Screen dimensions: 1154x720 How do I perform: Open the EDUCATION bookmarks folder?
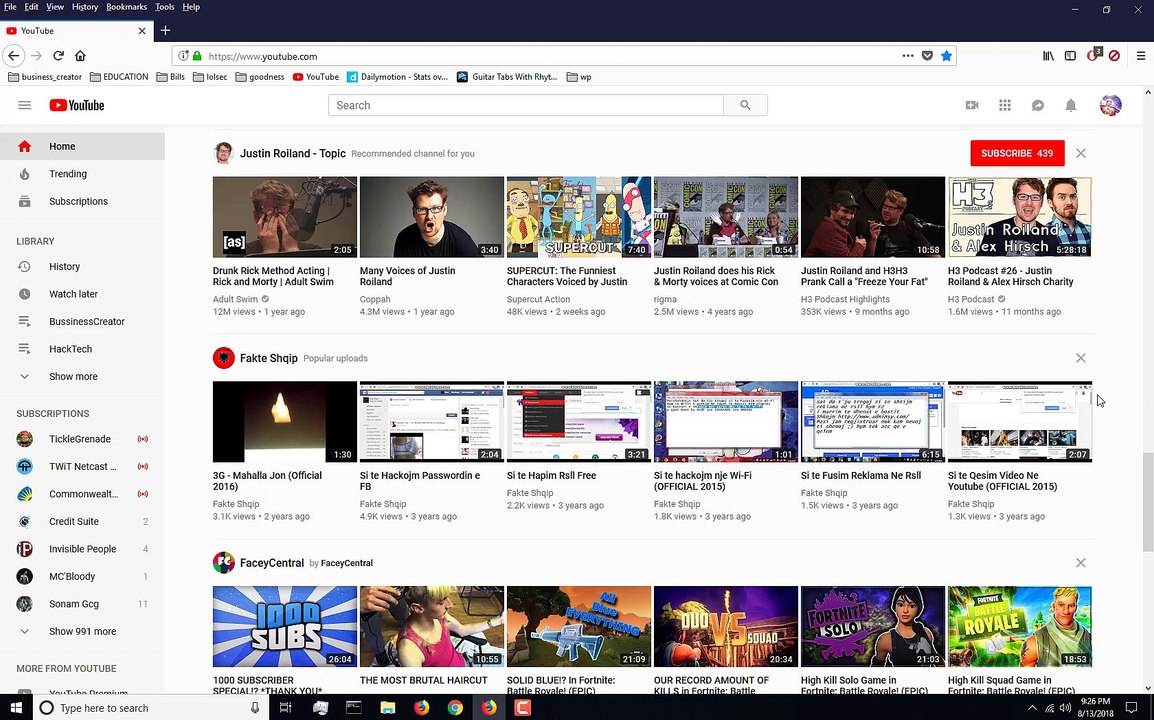tap(119, 77)
